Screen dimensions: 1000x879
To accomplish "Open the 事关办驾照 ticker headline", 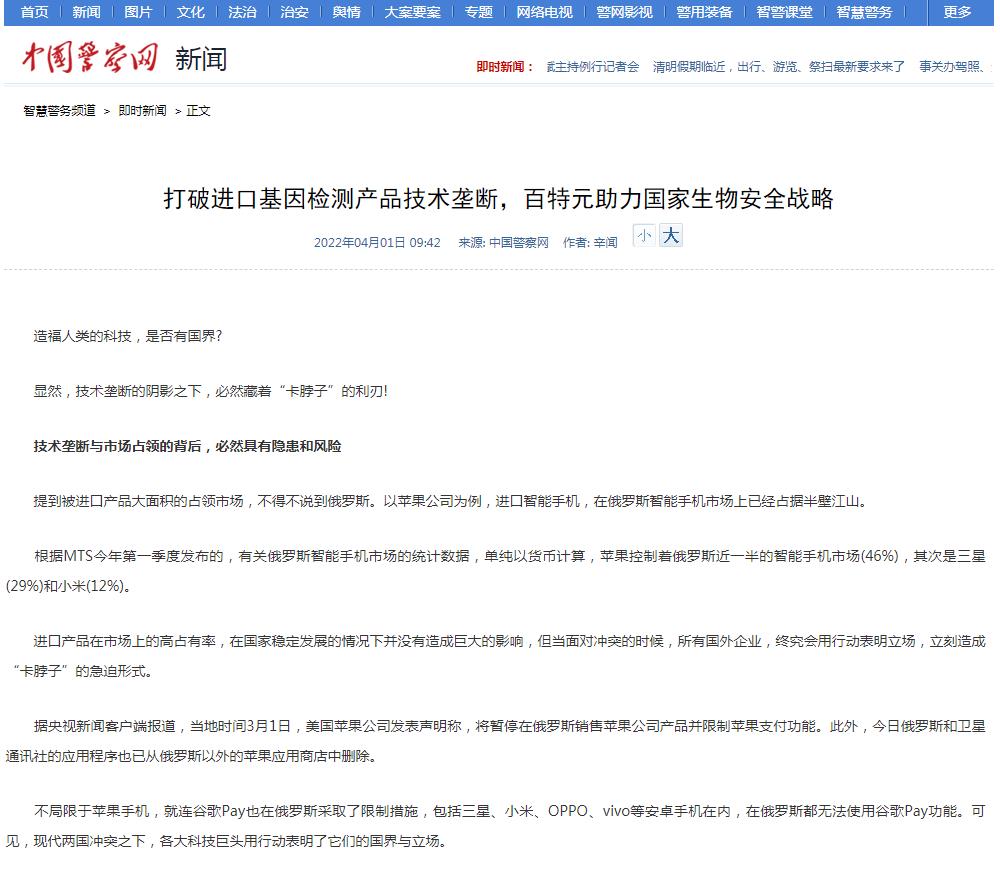I will click(x=955, y=66).
